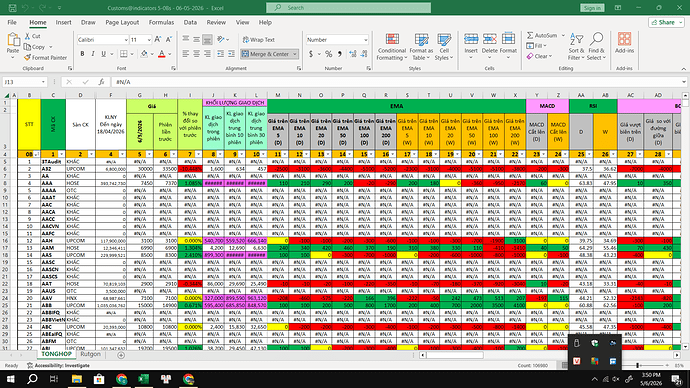Click the Orientation text angle icon
The height and width of the screenshot is (388, 690).
(221, 40)
